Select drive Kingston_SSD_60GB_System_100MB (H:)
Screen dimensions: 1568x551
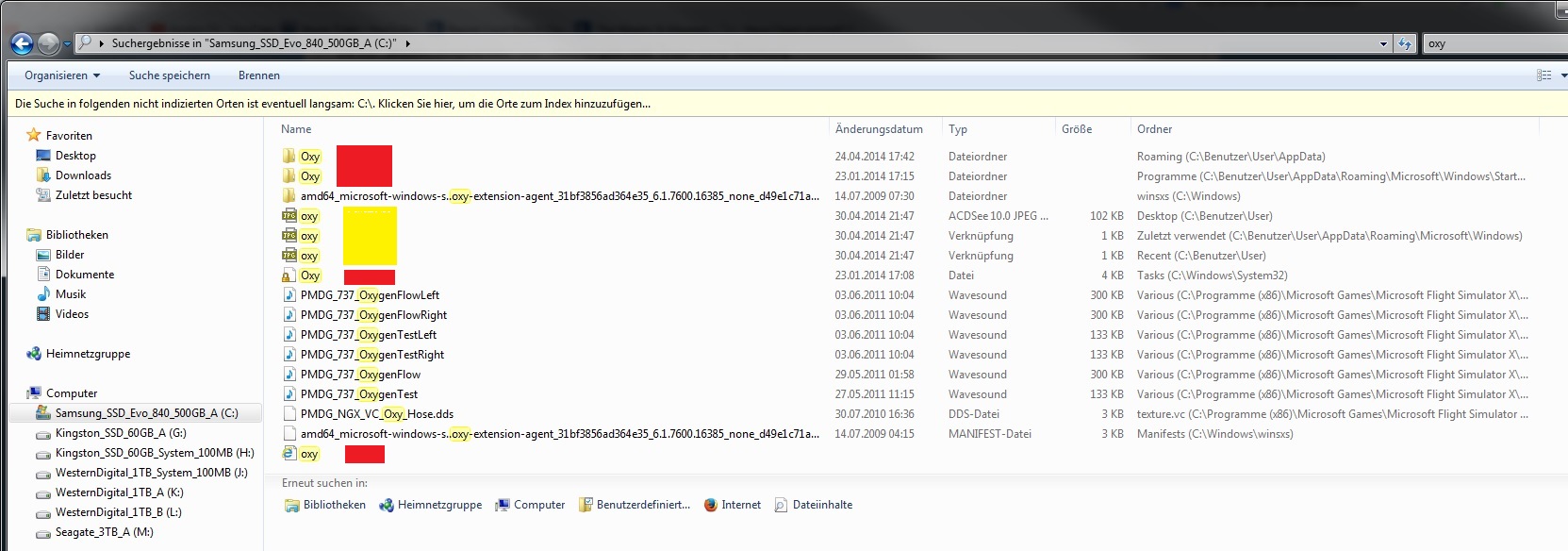pyautogui.click(x=155, y=453)
